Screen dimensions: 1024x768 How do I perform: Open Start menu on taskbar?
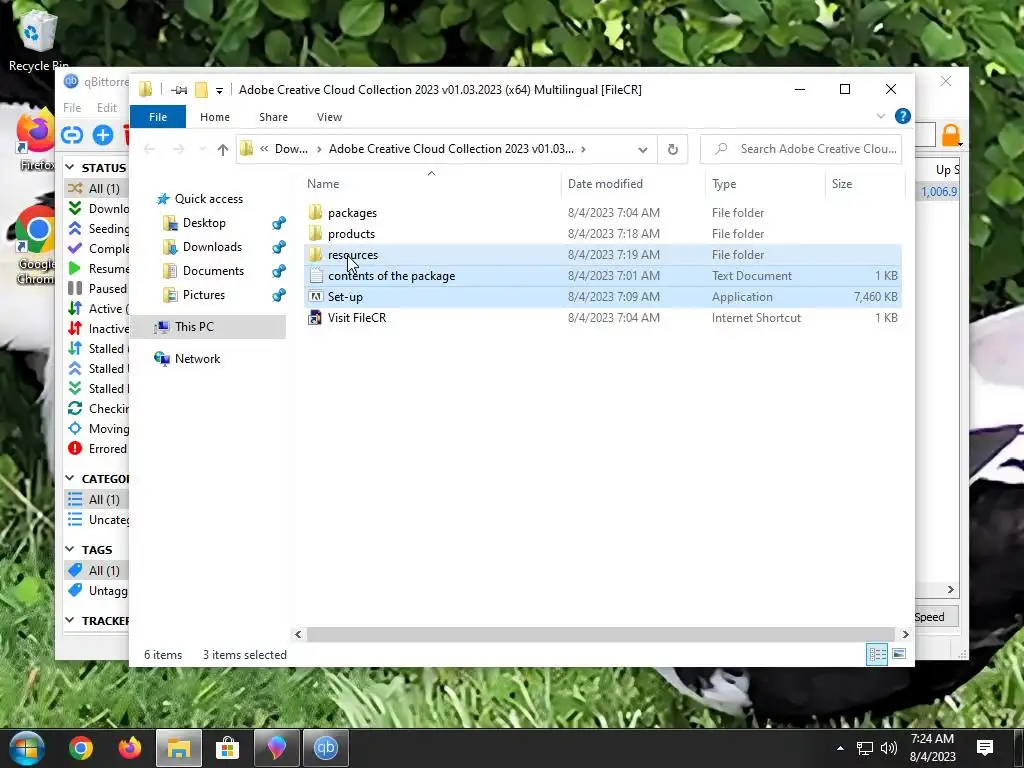coord(27,748)
